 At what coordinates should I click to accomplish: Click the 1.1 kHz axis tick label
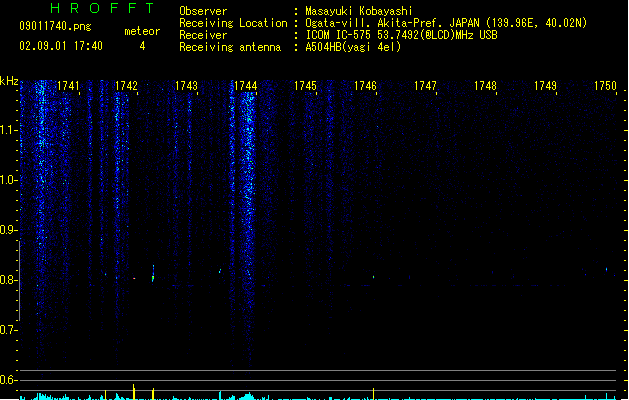point(8,130)
